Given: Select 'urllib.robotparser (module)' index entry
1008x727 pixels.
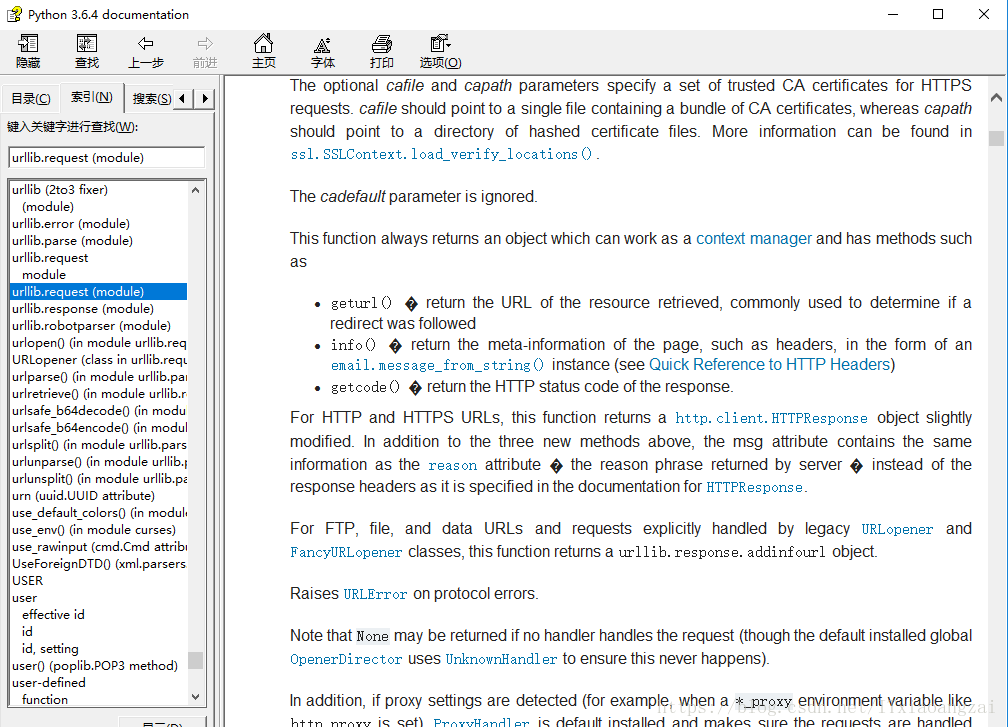Looking at the screenshot, I should point(91,326).
